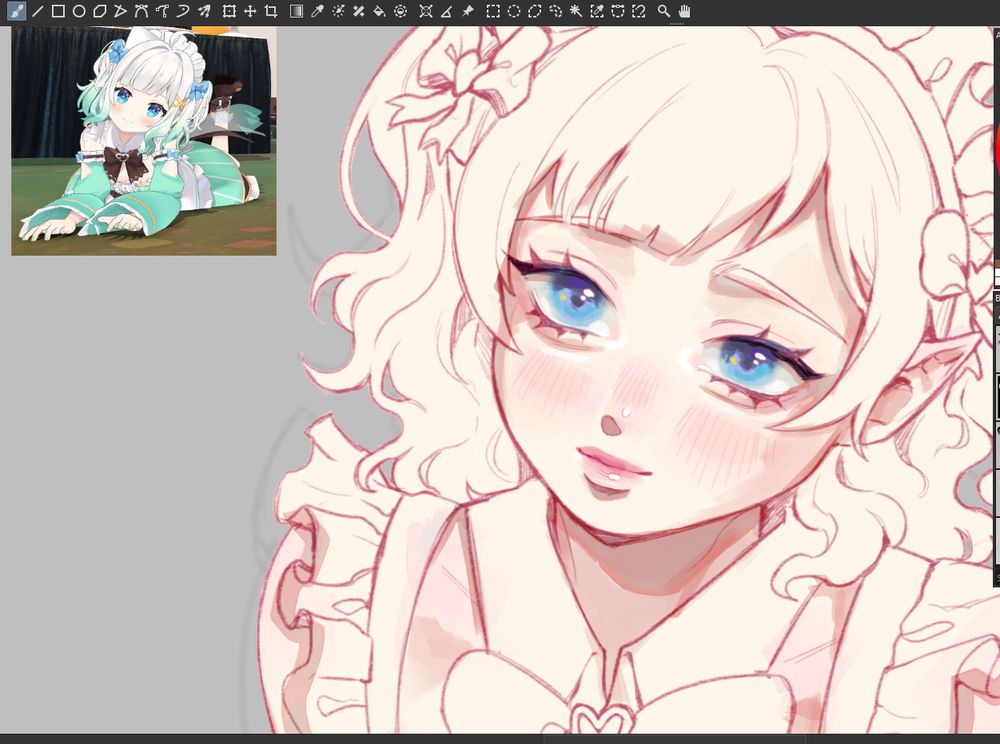This screenshot has height=744, width=1000.
Task: Select the Gradient tool
Action: tap(297, 11)
